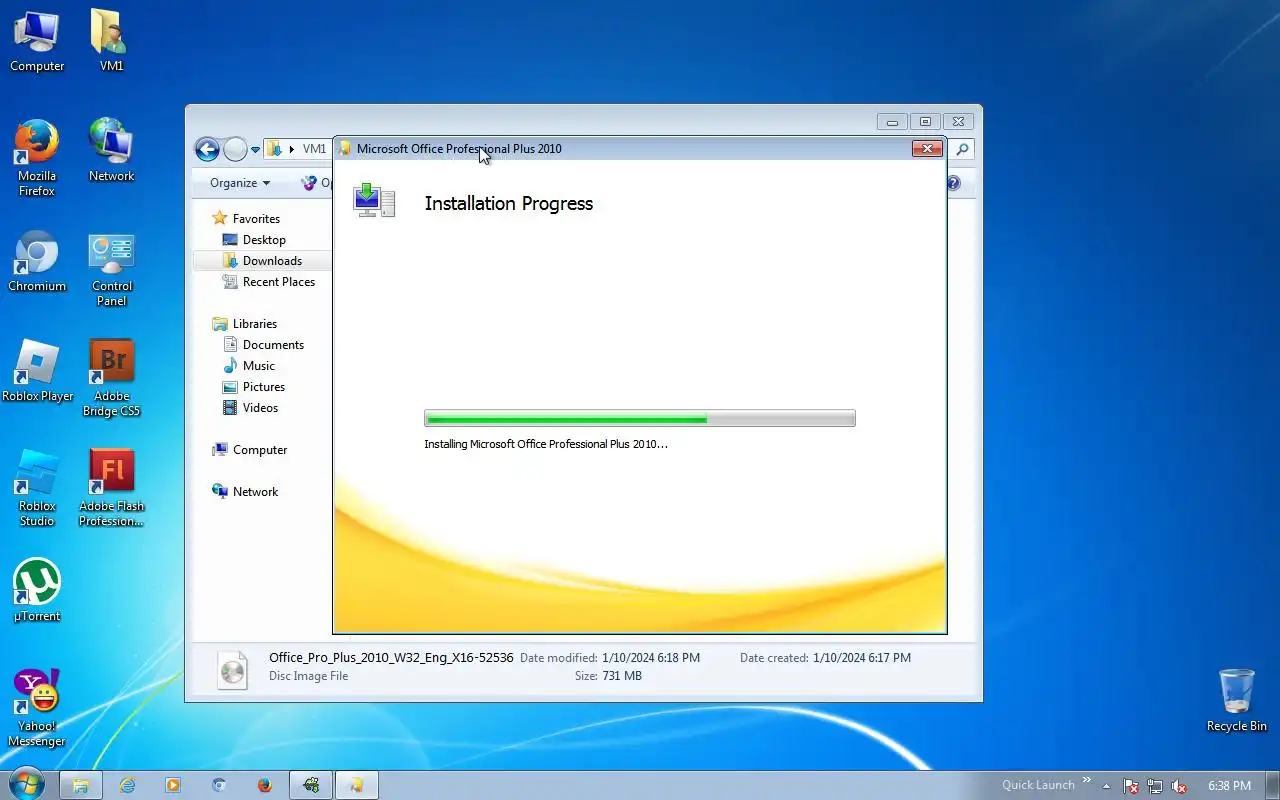Launch Adobe Flash Professional shortcut
The width and height of the screenshot is (1280, 800).
pyautogui.click(x=111, y=489)
